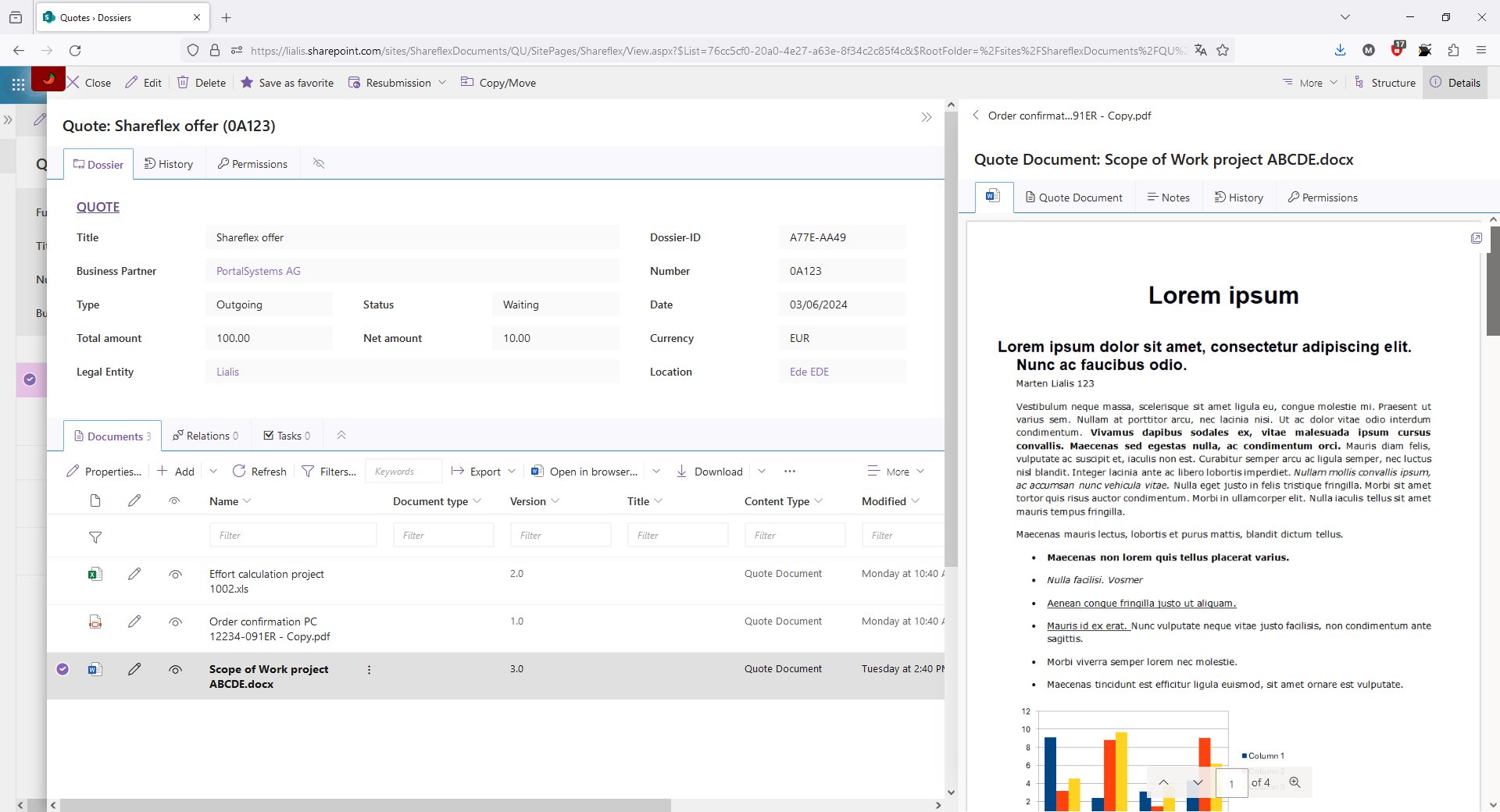Collapse the Documents section with the chevron
1500x812 pixels.
(x=341, y=435)
